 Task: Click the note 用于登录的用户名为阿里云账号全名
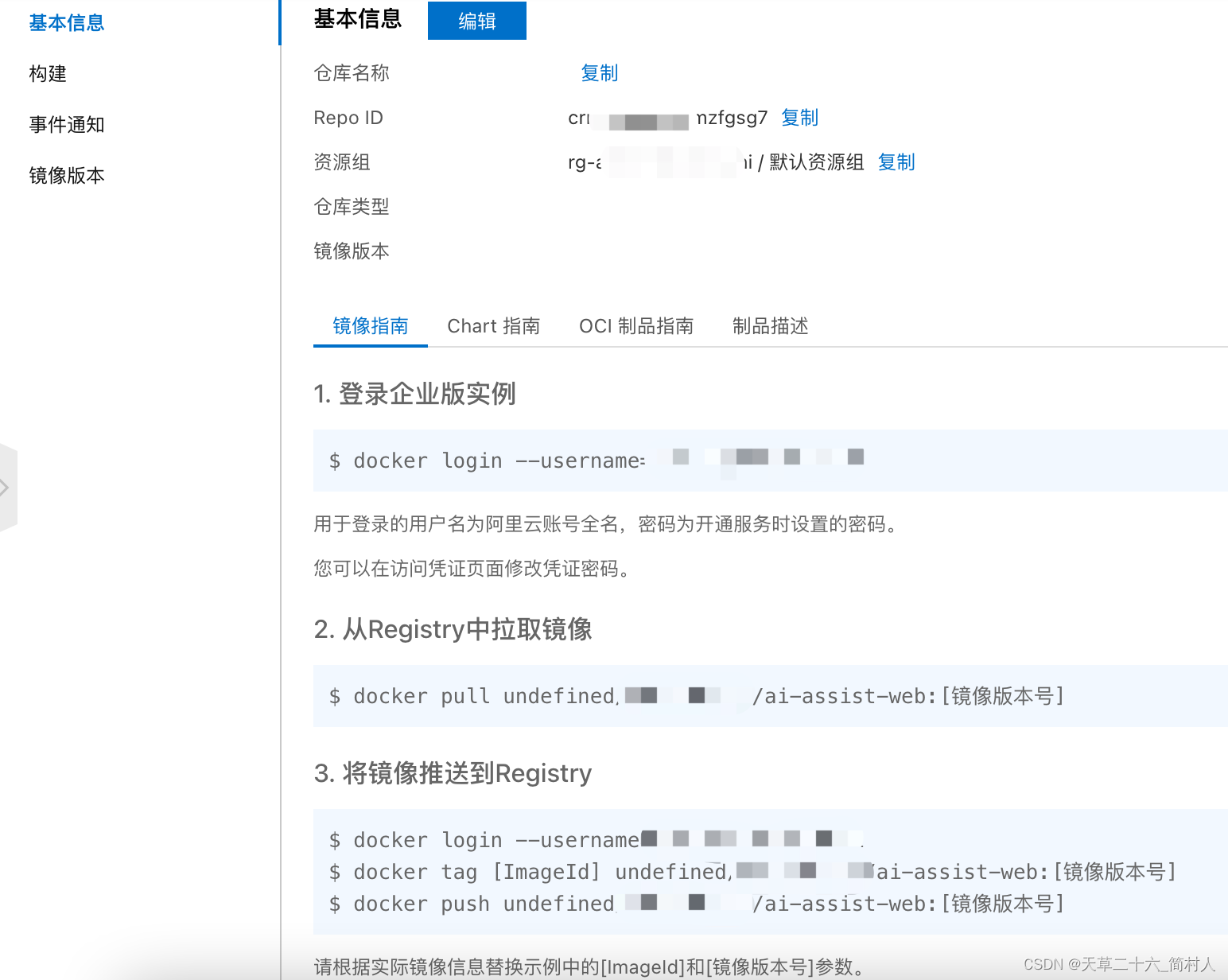tap(608, 524)
